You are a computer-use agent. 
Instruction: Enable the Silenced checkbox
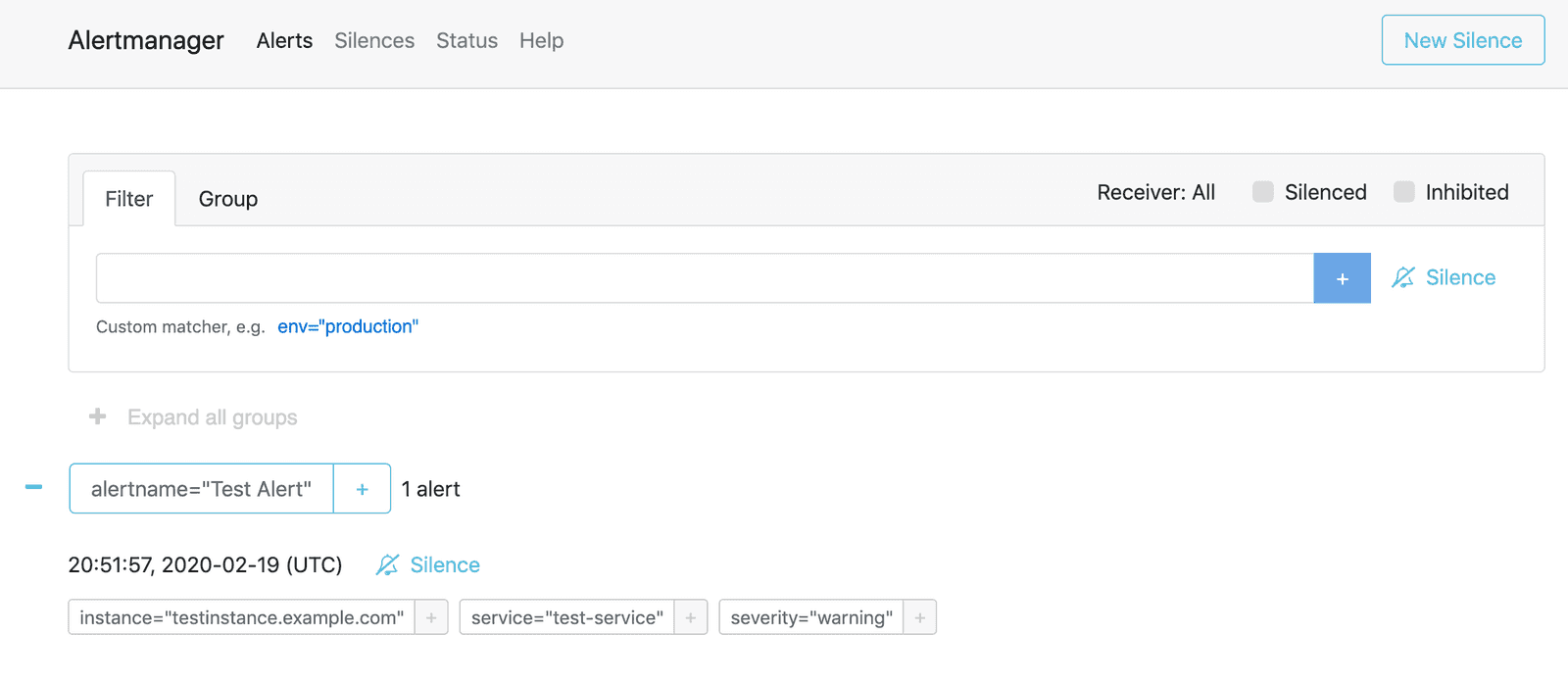pyautogui.click(x=1263, y=192)
